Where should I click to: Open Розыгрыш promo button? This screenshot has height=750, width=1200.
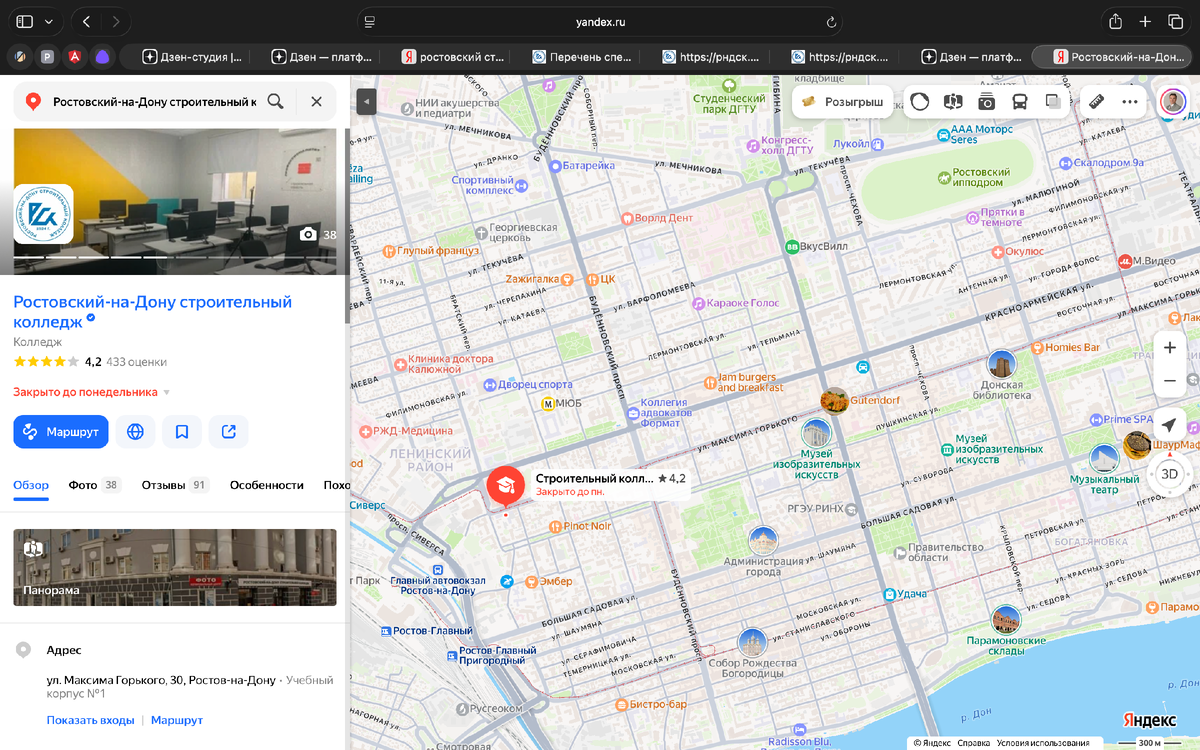pyautogui.click(x=843, y=101)
